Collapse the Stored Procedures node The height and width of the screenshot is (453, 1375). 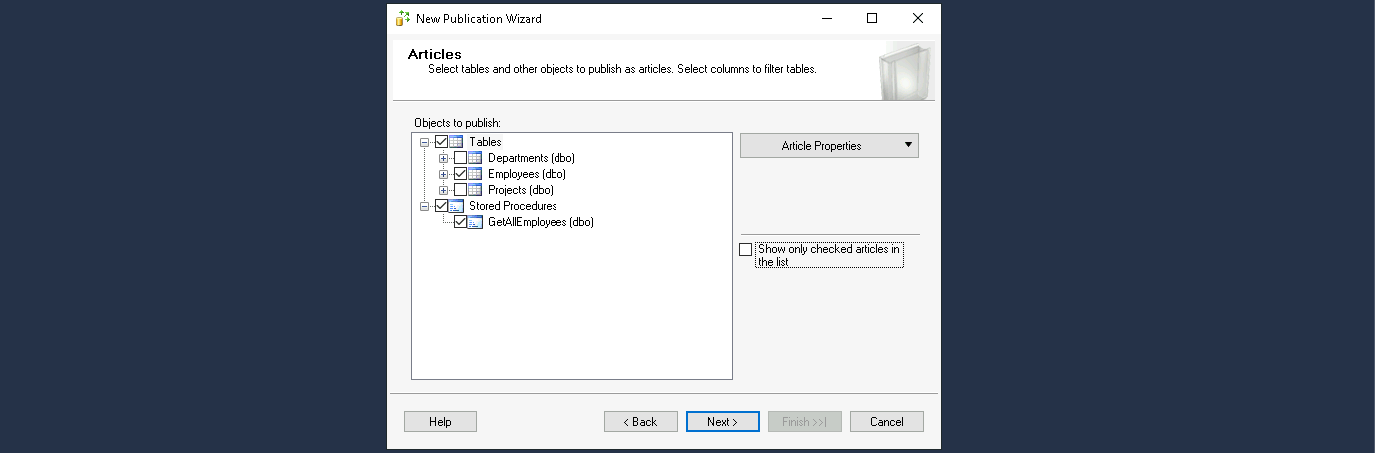pos(425,206)
